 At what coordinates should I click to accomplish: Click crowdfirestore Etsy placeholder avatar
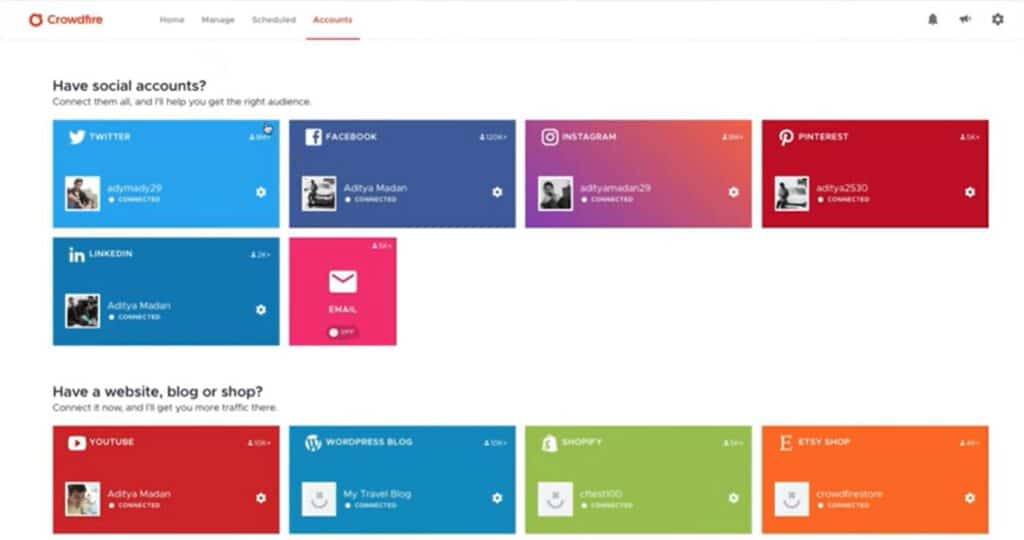click(x=792, y=499)
